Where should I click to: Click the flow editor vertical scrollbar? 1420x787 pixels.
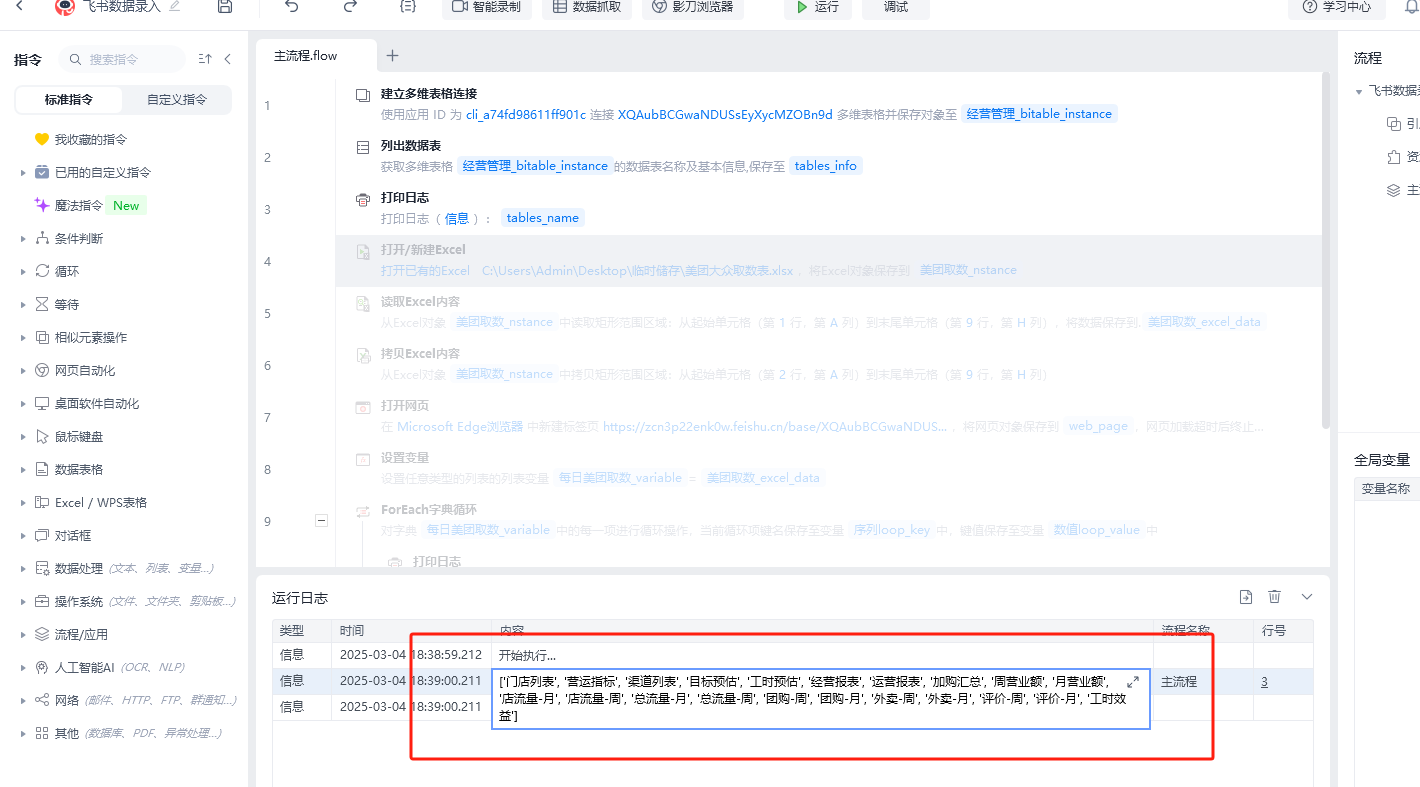(x=1326, y=250)
